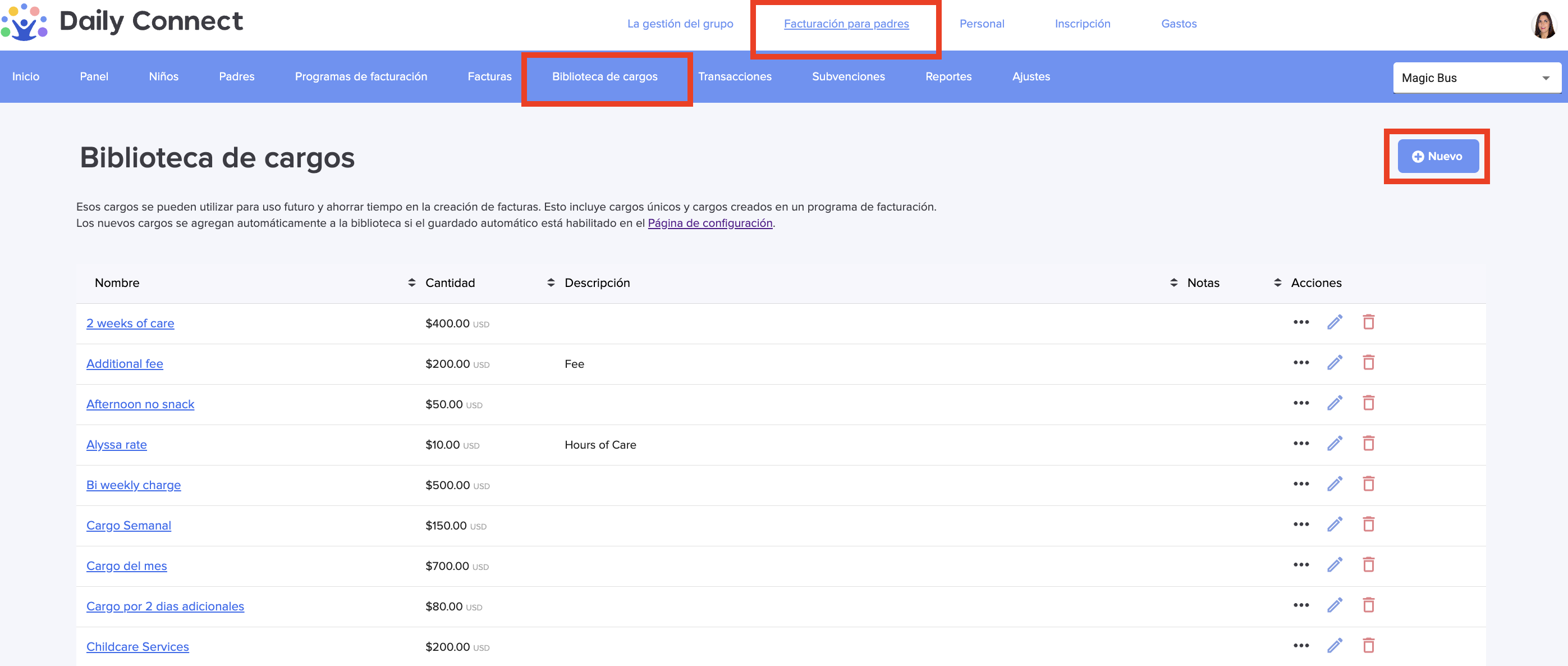Click the Daily Connect logo
Screen dimensions: 1568x666
click(122, 22)
